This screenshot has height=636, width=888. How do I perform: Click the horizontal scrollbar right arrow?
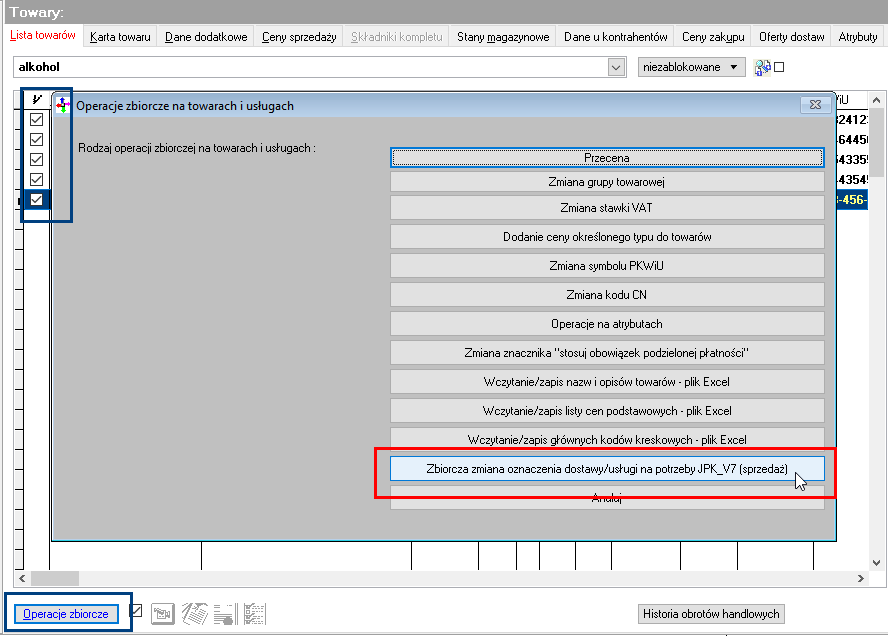point(861,578)
